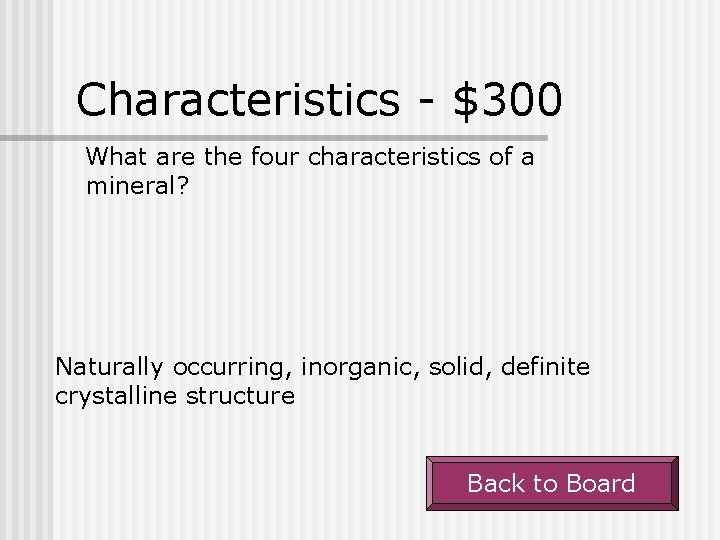Click the Back to Board button
The height and width of the screenshot is (540, 720).
(x=552, y=484)
